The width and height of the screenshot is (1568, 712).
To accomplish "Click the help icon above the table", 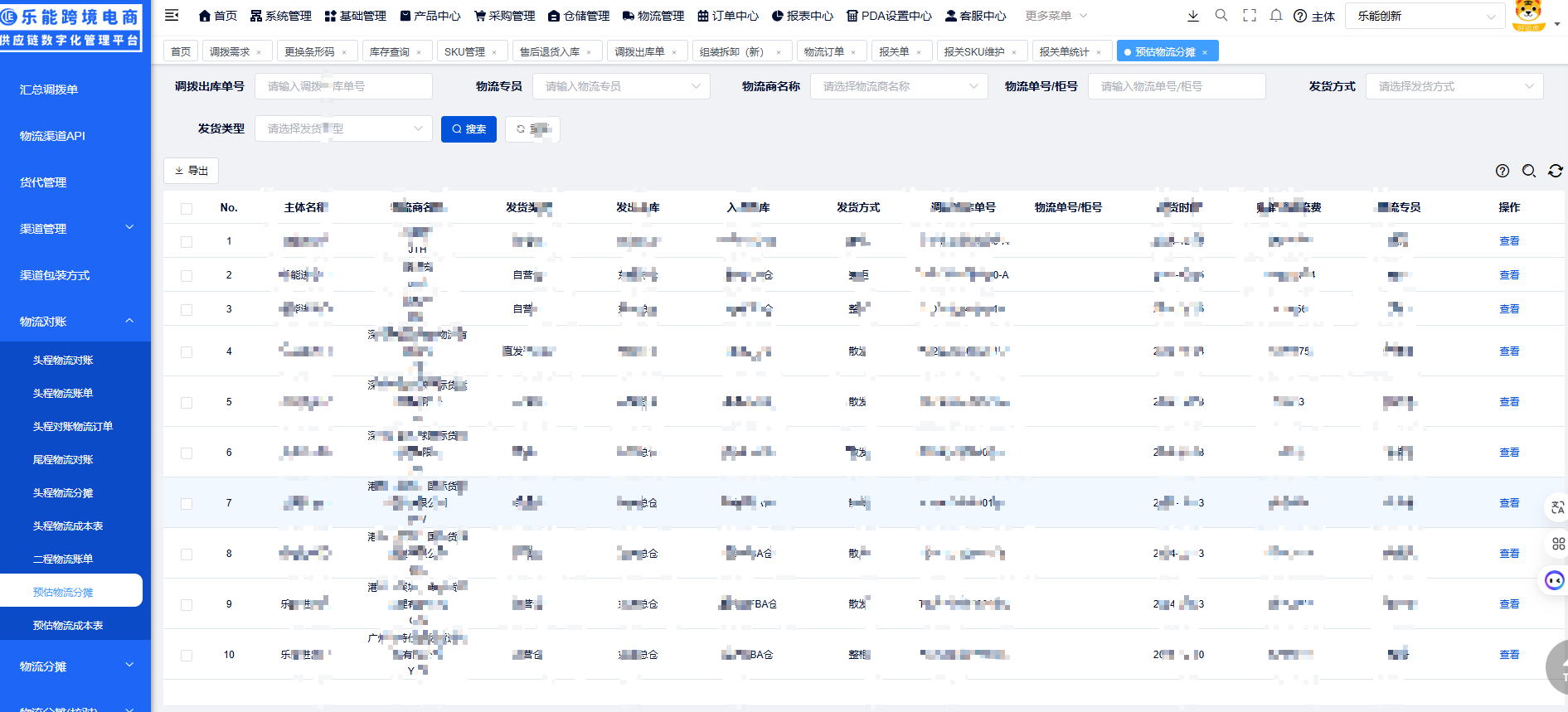I will tap(1502, 171).
